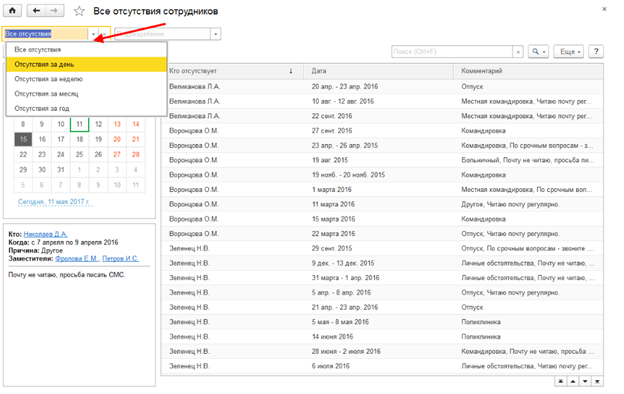The width and height of the screenshot is (624, 394).
Task: Click the Home icon button
Action: pos(12,11)
